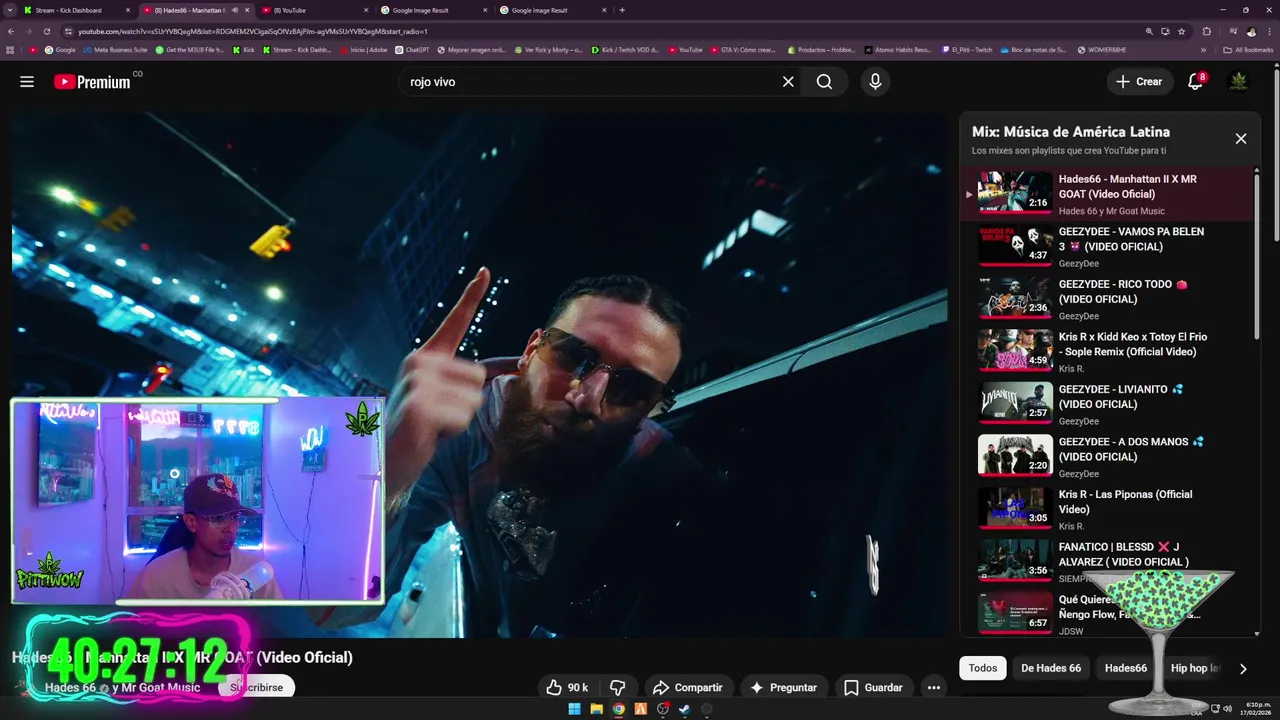Viewport: 1280px width, 720px height.
Task: Play GEEZYDEE - VAMOS PA BELEN 3 thumbnail
Action: 1015,244
